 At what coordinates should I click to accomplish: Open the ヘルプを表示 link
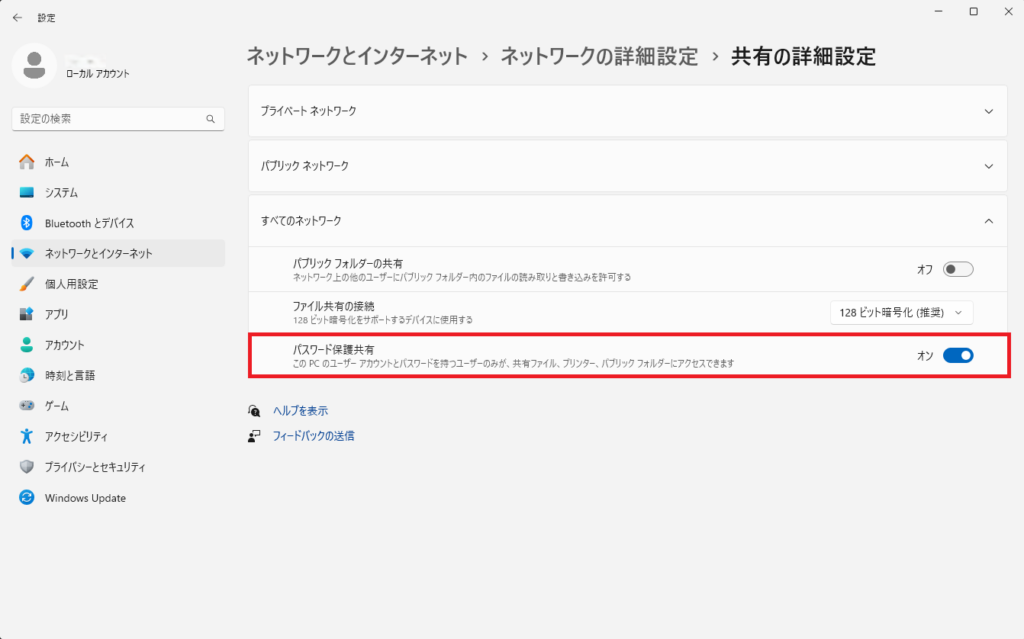[x=301, y=411]
